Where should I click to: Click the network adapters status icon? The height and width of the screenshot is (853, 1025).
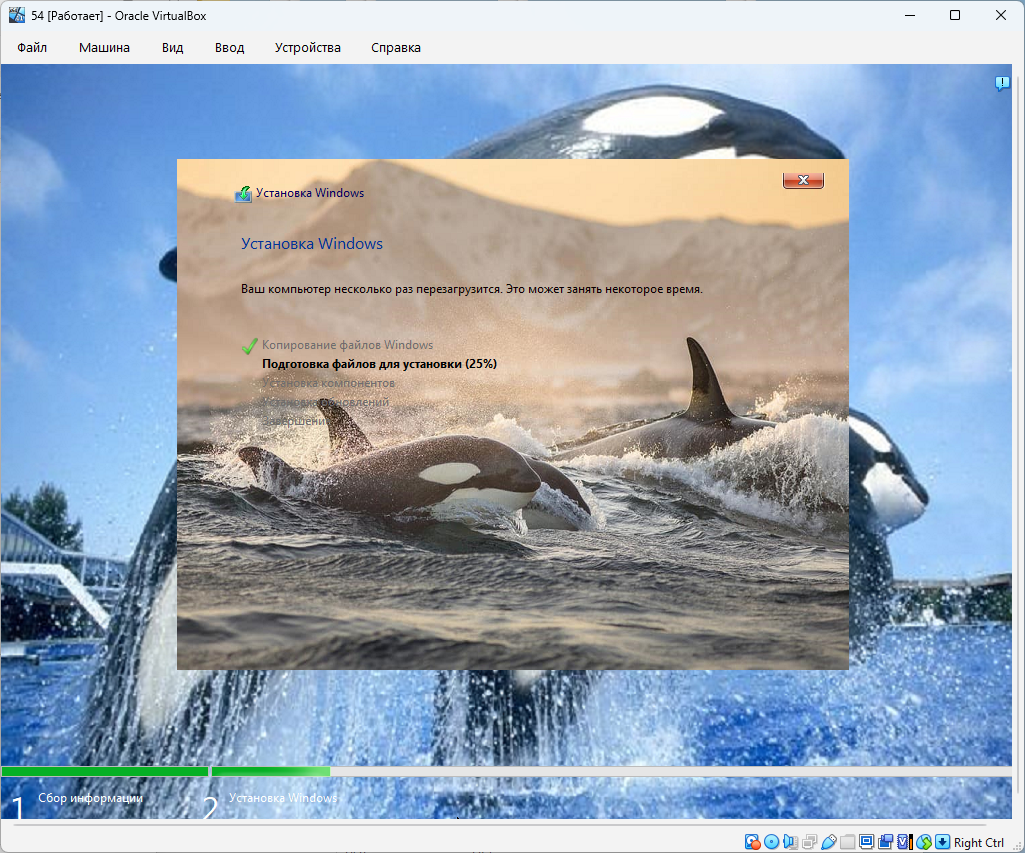pyautogui.click(x=809, y=842)
